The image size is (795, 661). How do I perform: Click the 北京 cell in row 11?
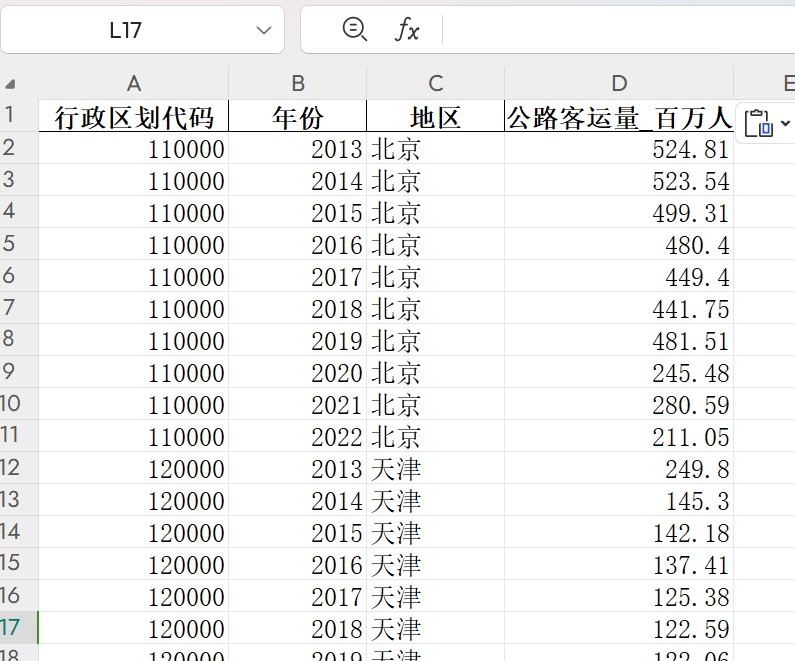[x=436, y=436]
